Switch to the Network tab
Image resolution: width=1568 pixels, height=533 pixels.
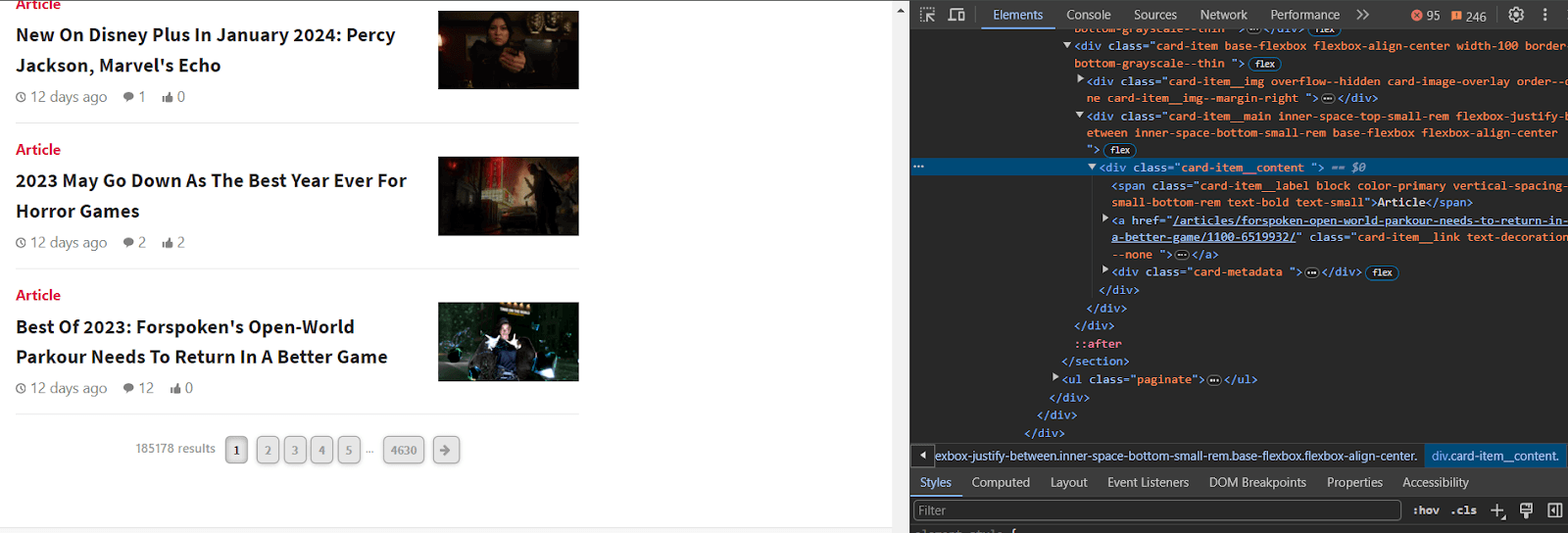pos(1223,15)
